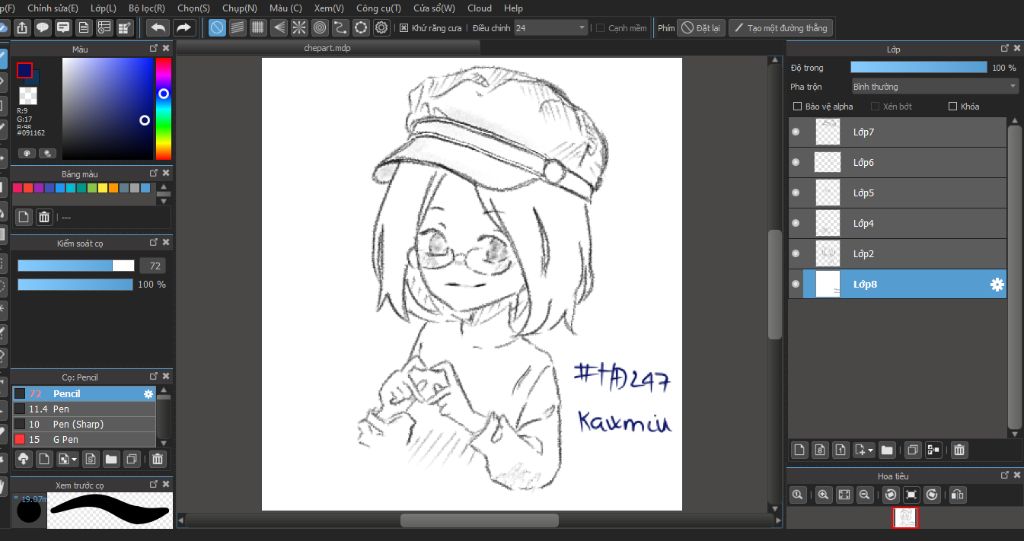Open the Chỉnh sửa(E) menu
The height and width of the screenshot is (541, 1024).
(x=52, y=8)
